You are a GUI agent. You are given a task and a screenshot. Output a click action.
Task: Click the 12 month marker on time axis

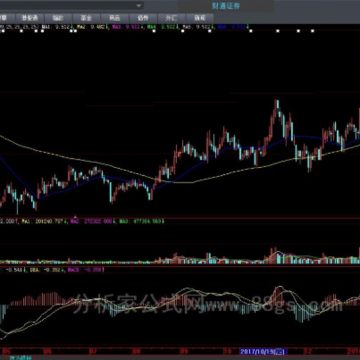point(309,352)
